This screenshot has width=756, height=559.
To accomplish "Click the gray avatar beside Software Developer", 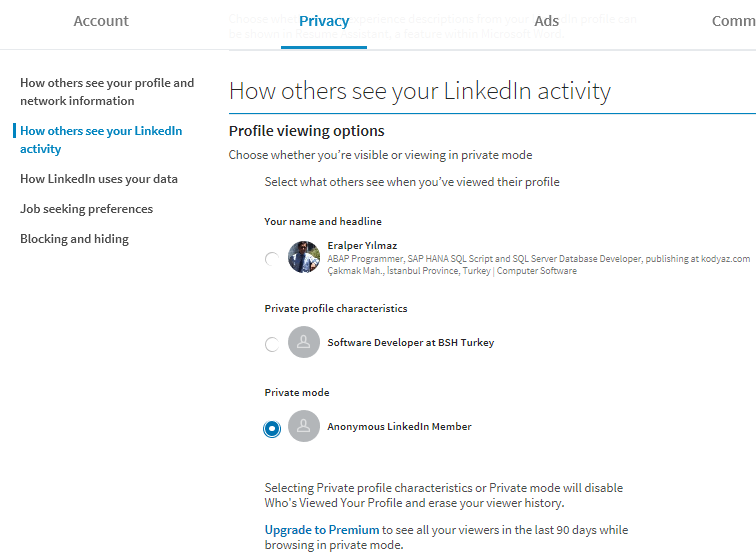I will (x=304, y=342).
